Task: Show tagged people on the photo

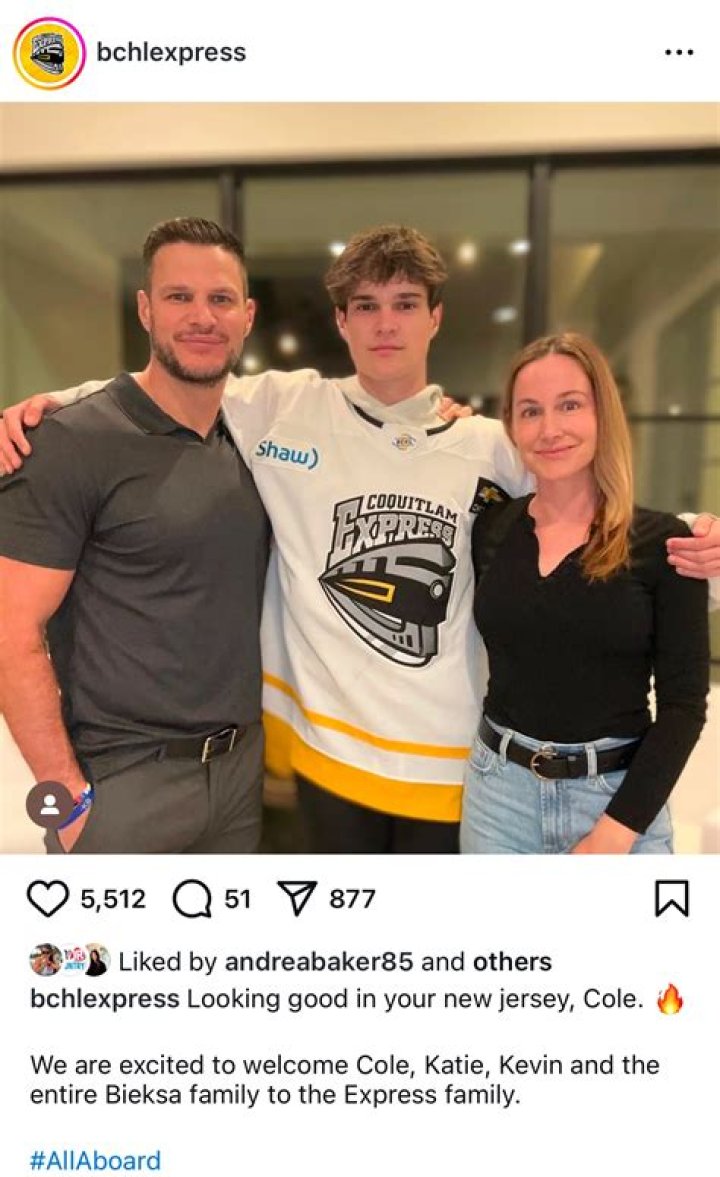Action: coord(48,804)
